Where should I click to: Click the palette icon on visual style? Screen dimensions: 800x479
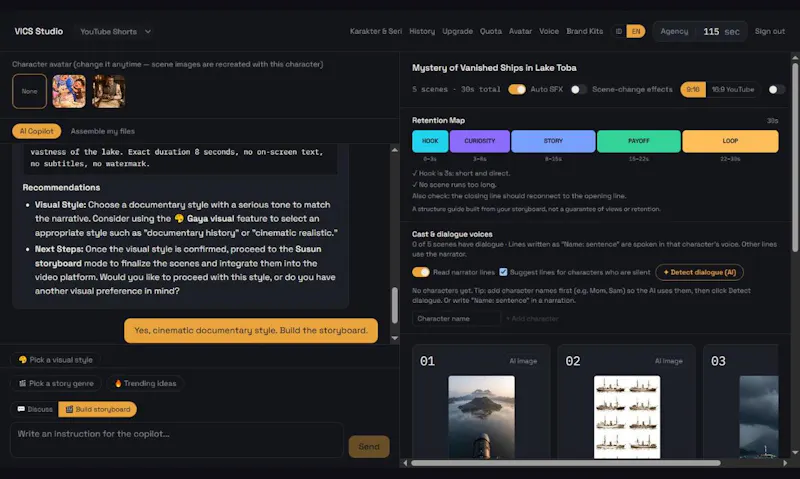[22, 360]
